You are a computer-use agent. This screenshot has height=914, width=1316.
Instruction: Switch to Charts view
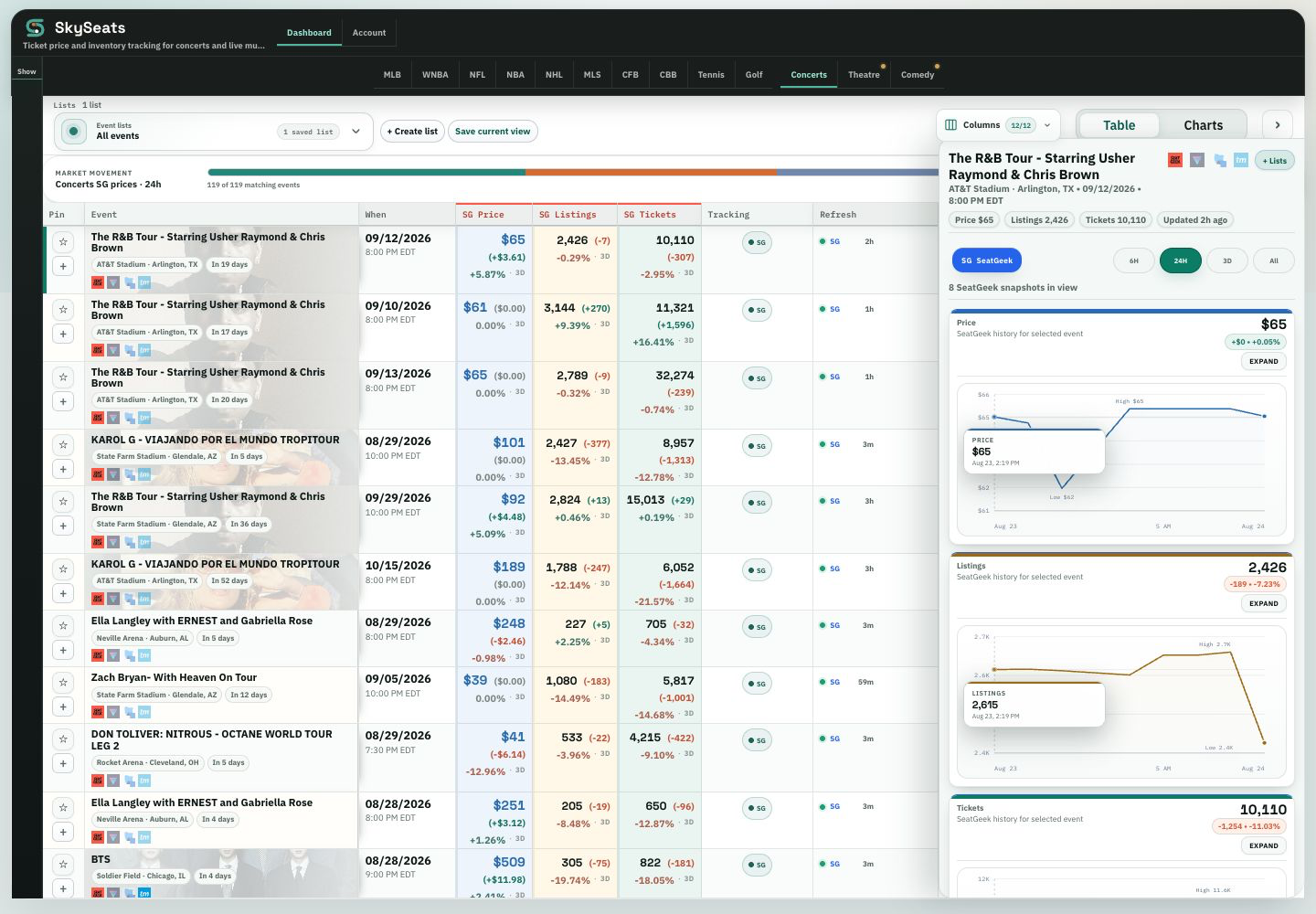tap(1203, 125)
